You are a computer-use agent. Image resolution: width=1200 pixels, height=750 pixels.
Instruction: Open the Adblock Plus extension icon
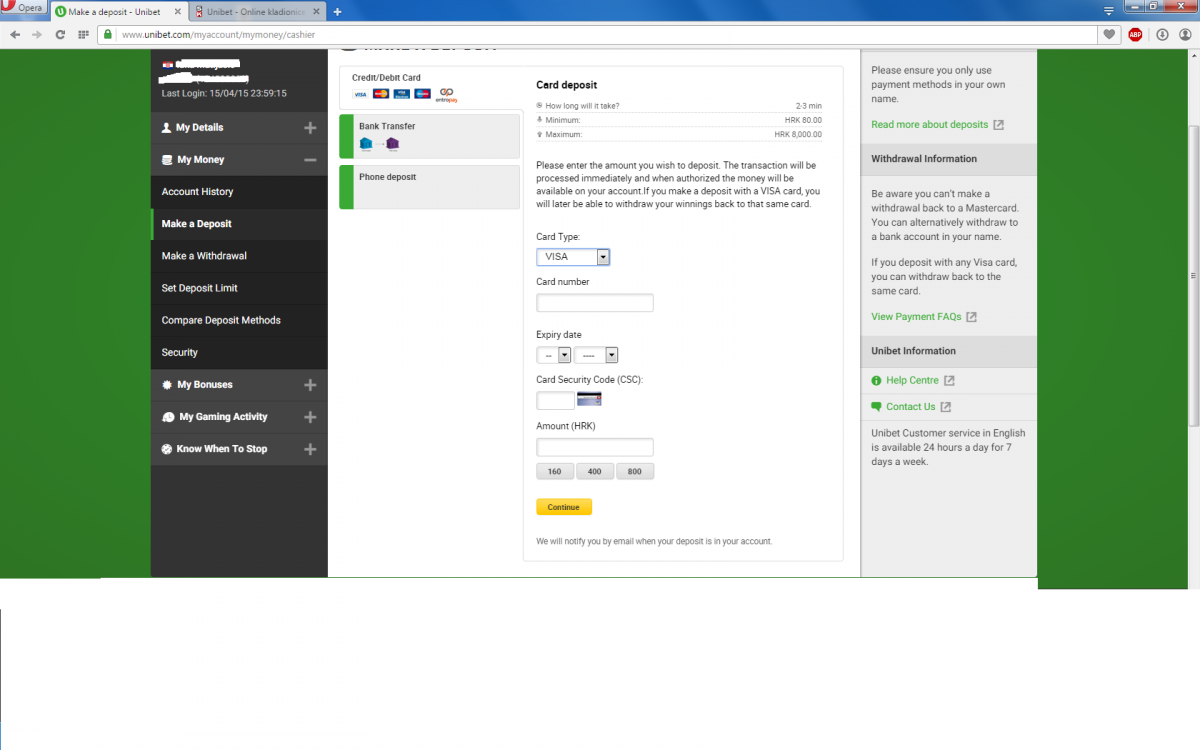(x=1135, y=34)
